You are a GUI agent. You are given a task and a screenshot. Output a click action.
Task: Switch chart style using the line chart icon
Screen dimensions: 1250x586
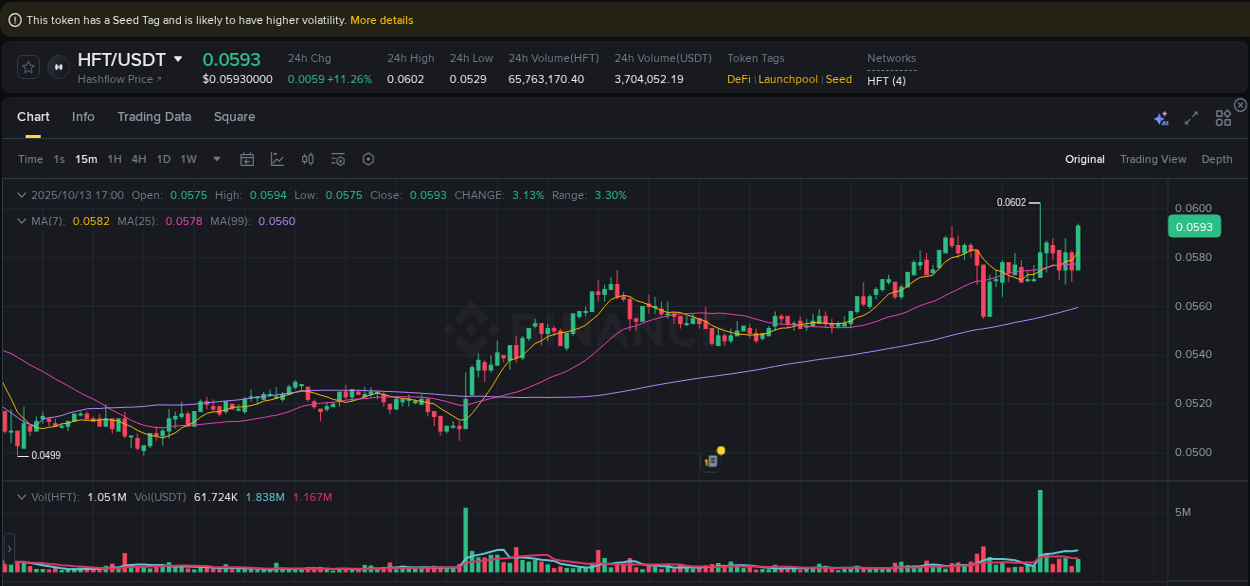pos(277,158)
